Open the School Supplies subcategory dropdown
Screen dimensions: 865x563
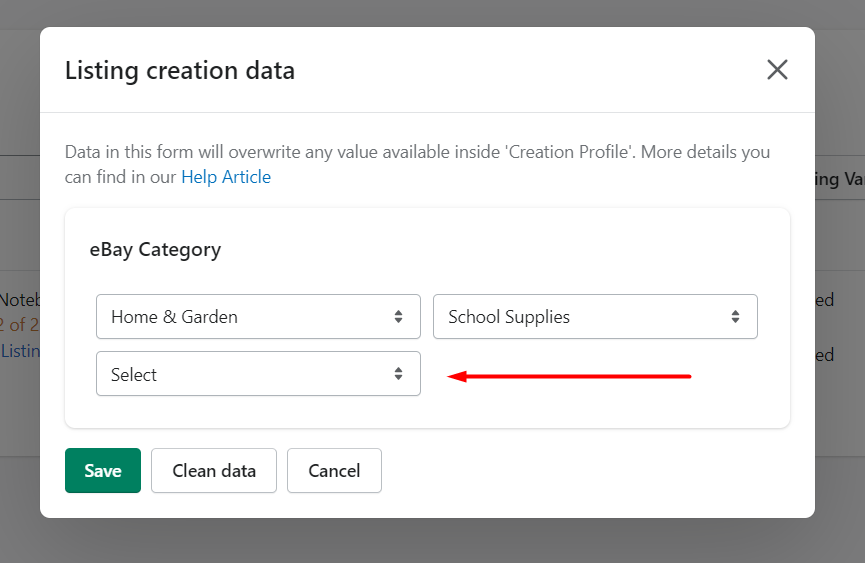[x=595, y=317]
